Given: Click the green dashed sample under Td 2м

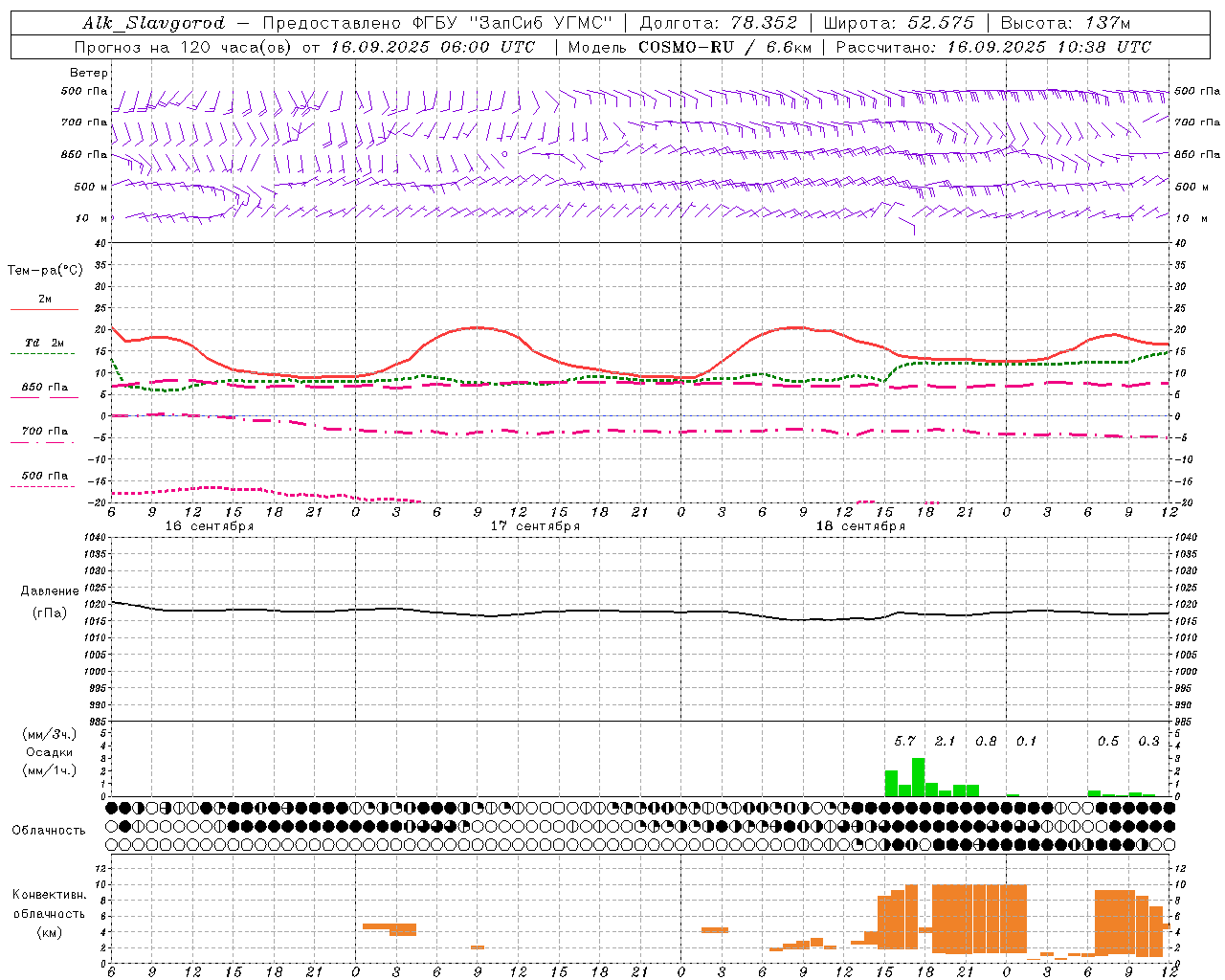Looking at the screenshot, I should click(x=42, y=353).
